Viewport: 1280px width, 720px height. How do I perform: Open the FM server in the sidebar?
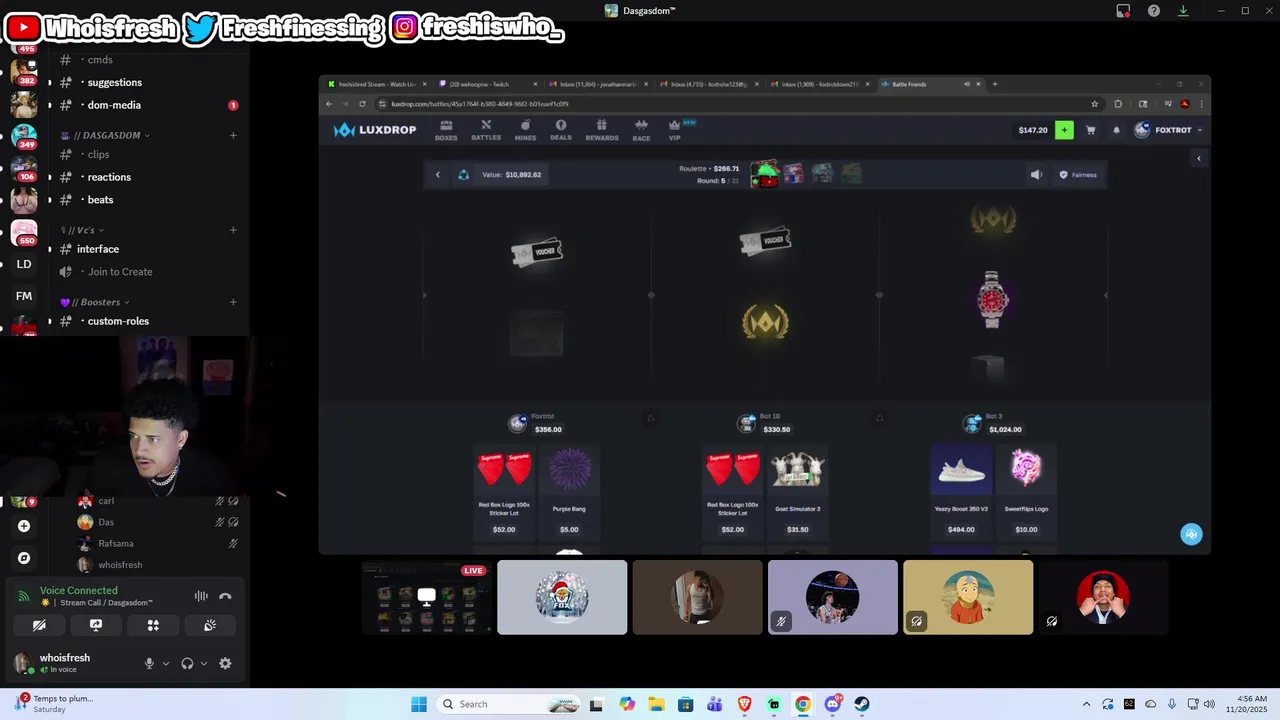pyautogui.click(x=24, y=296)
